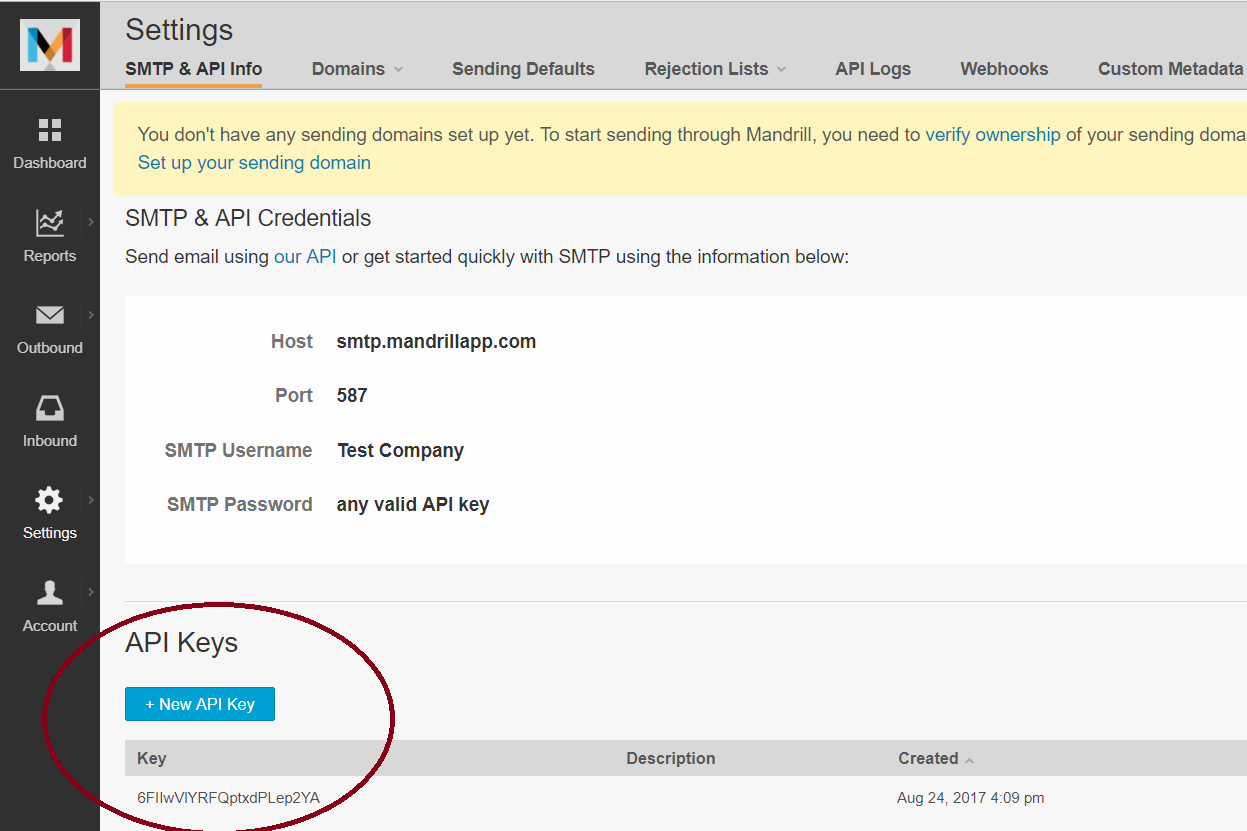
Task: Click the Settings page title
Action: coord(179,30)
